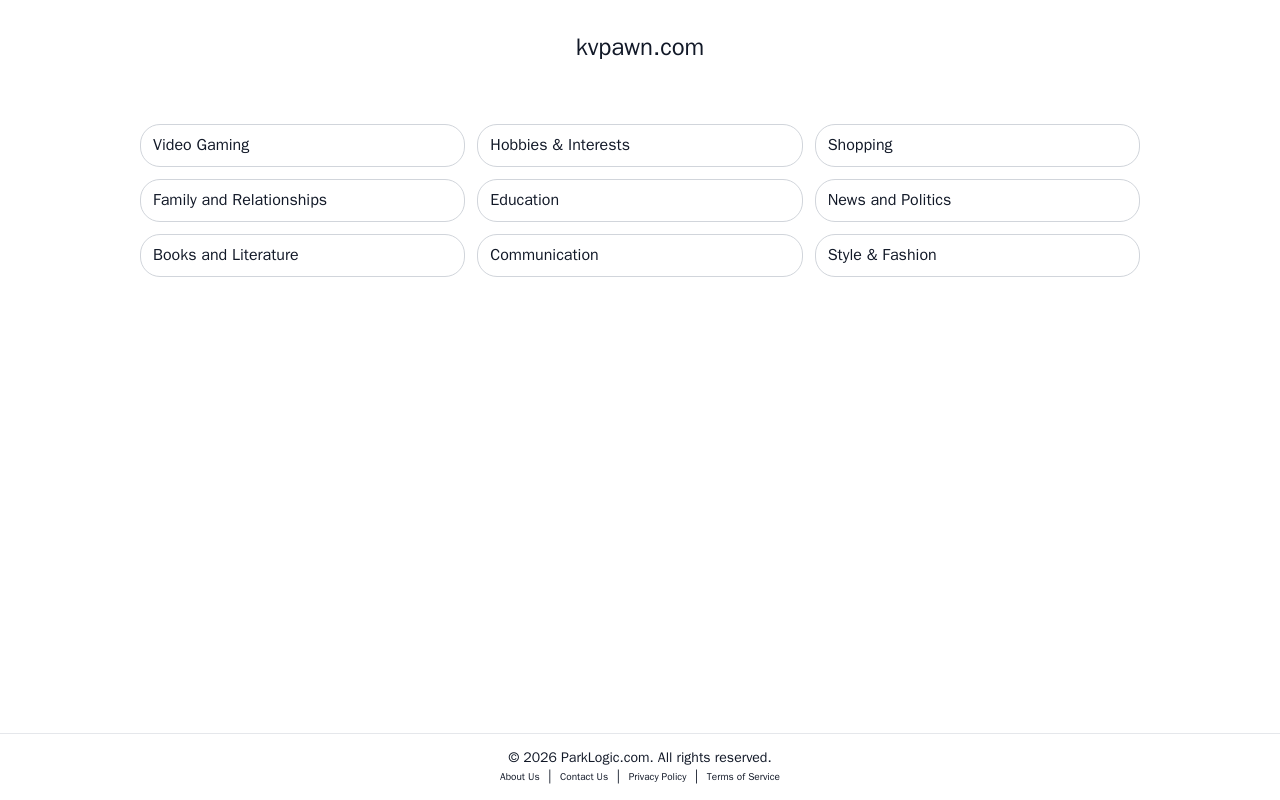
Task: Select the Shopping category link
Action: (x=977, y=145)
